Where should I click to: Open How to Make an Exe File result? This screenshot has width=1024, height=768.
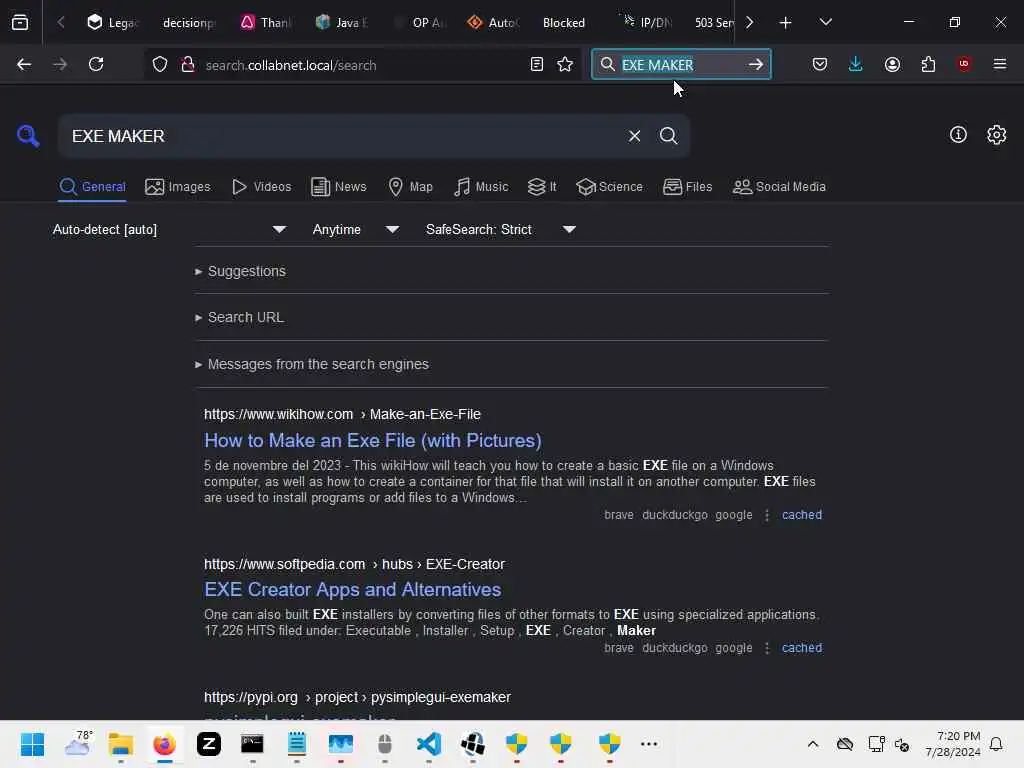(372, 441)
